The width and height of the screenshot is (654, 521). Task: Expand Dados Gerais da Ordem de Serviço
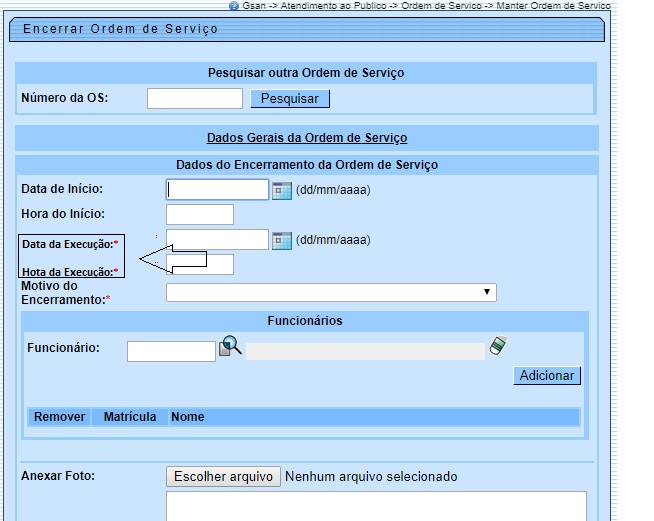coord(306,138)
